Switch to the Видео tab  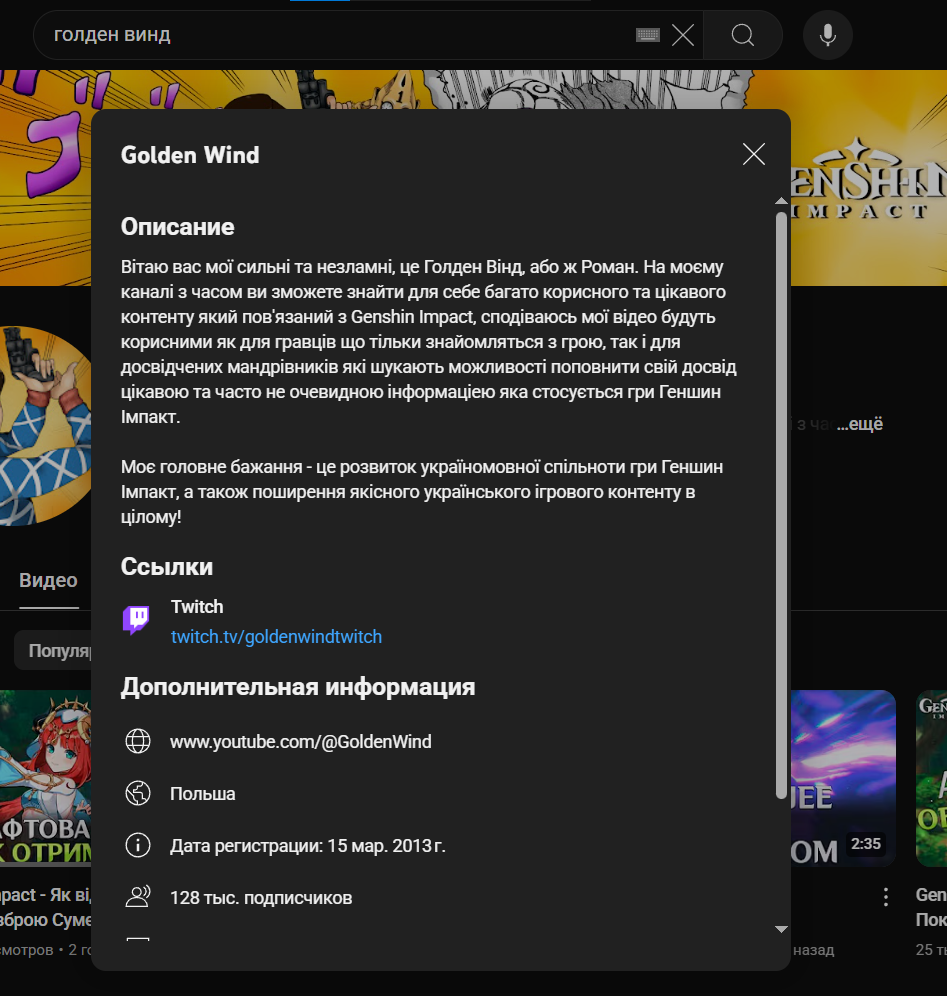click(48, 580)
